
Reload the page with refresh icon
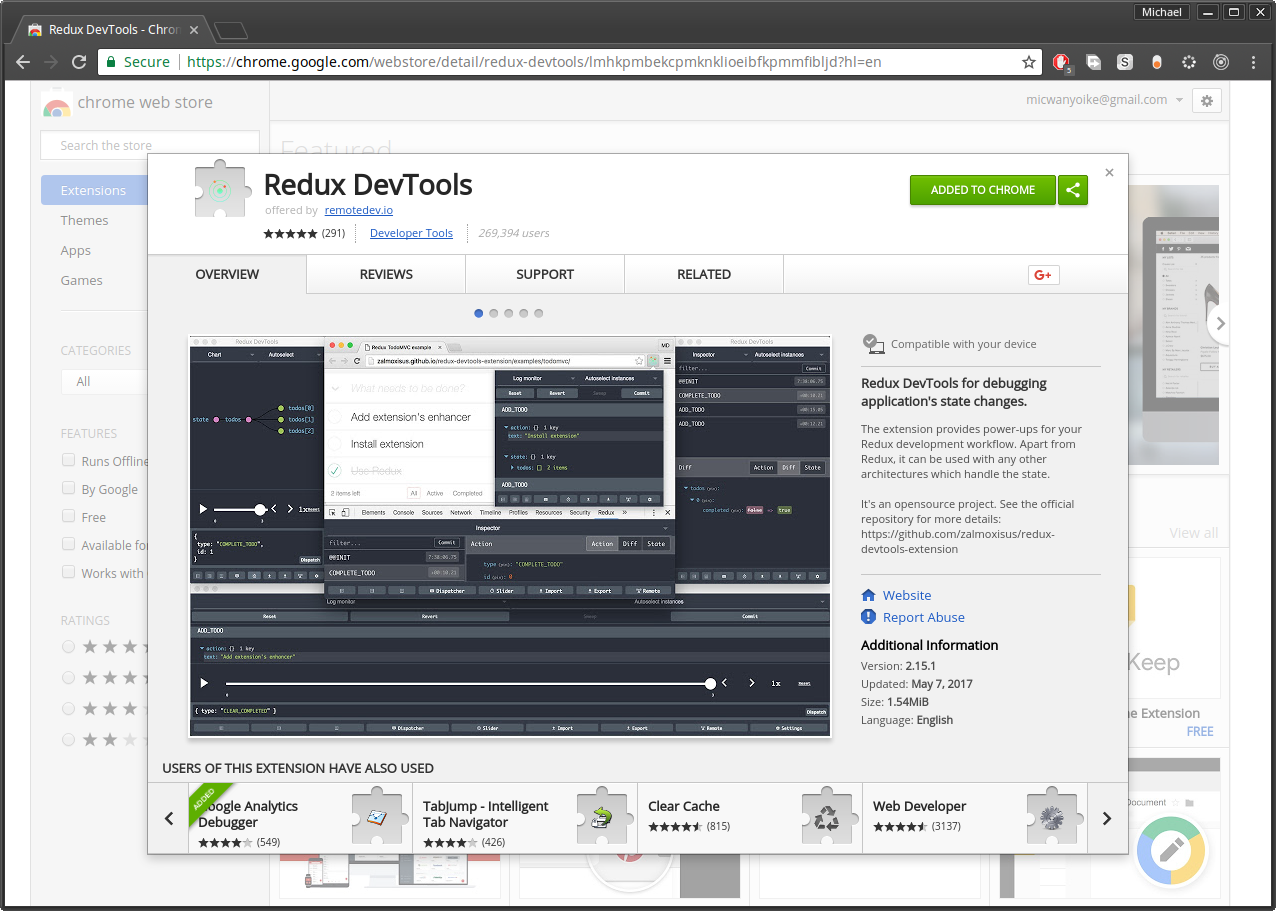(x=79, y=62)
